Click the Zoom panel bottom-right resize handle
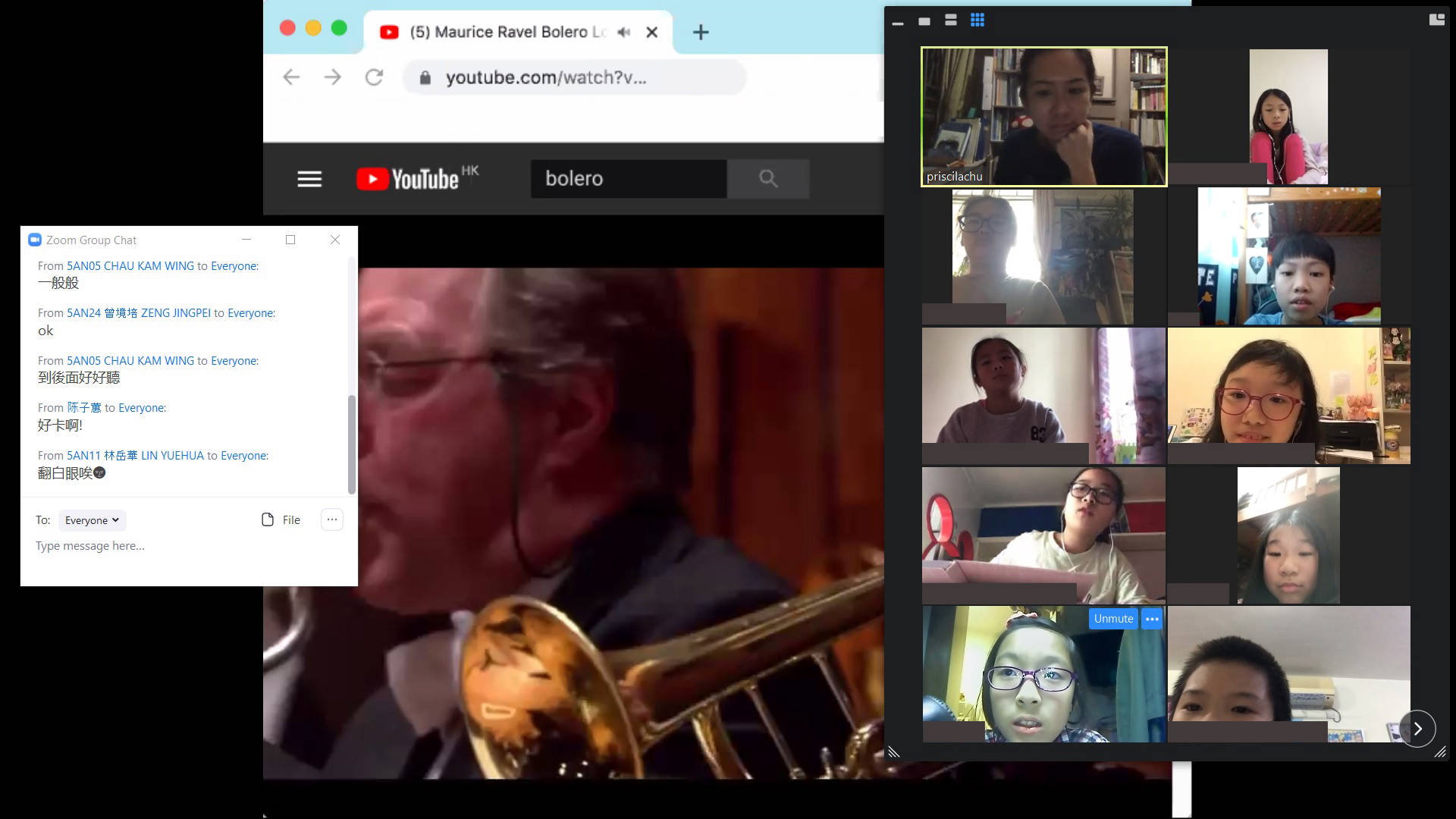1456x819 pixels. 1440,752
